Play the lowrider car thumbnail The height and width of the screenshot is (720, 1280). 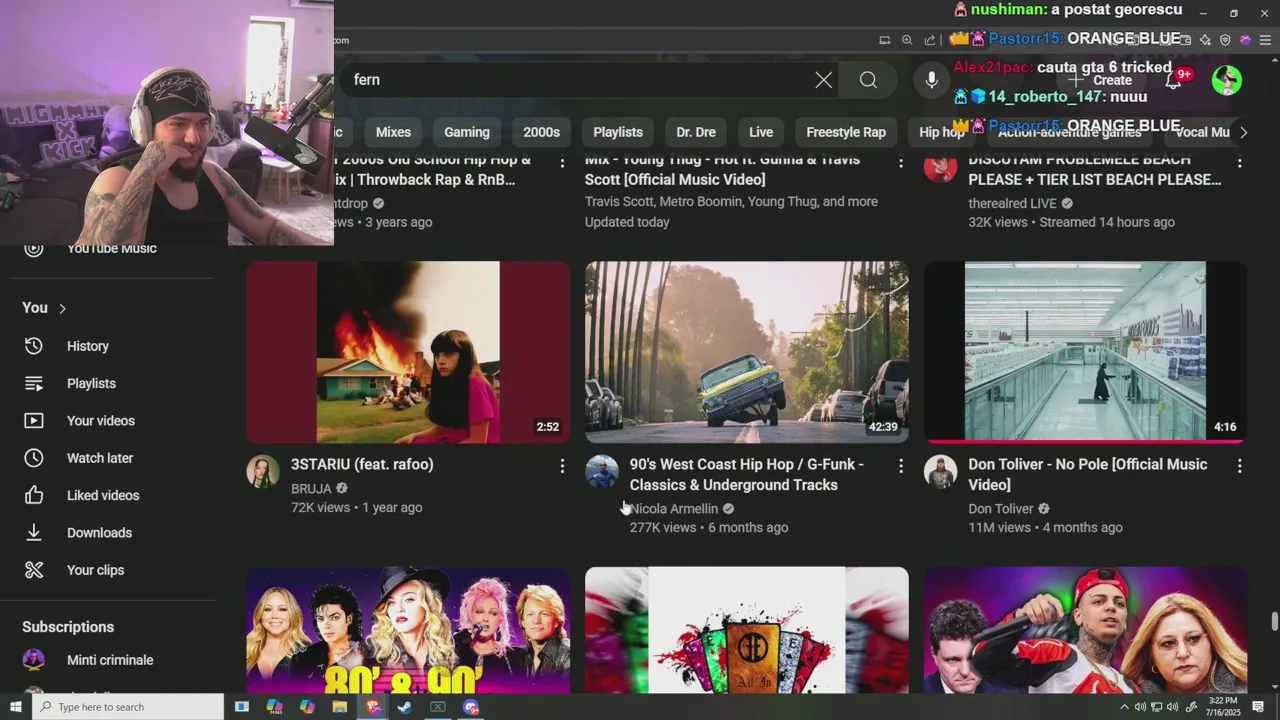747,352
